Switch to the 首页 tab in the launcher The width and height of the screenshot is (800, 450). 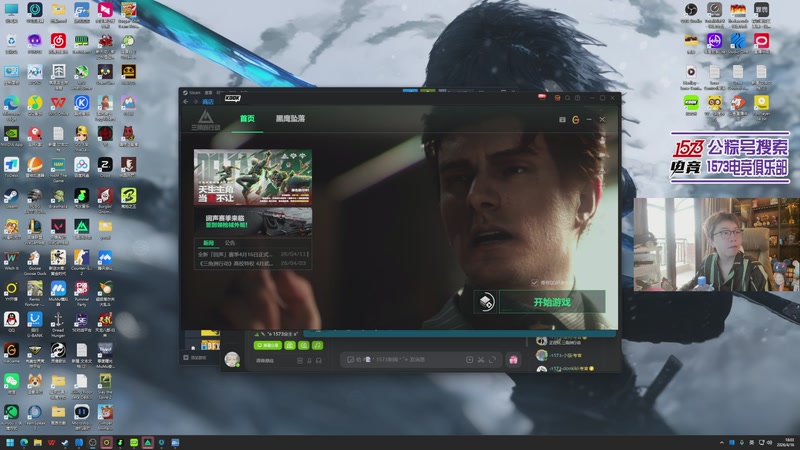[247, 119]
